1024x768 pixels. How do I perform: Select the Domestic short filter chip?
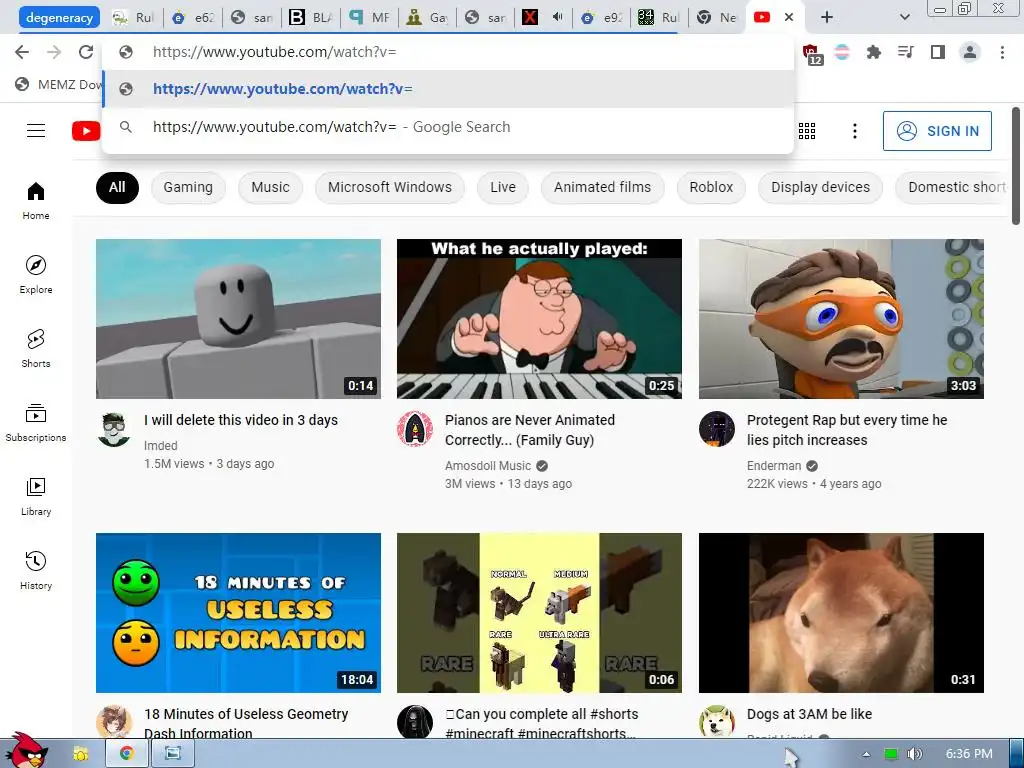pos(951,187)
